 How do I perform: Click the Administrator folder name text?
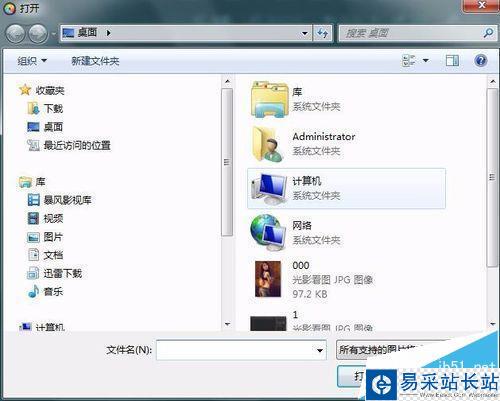point(324,137)
